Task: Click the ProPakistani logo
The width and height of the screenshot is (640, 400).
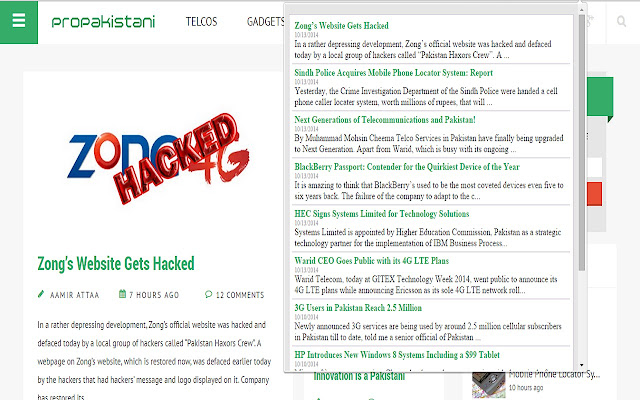Action: coord(103,22)
